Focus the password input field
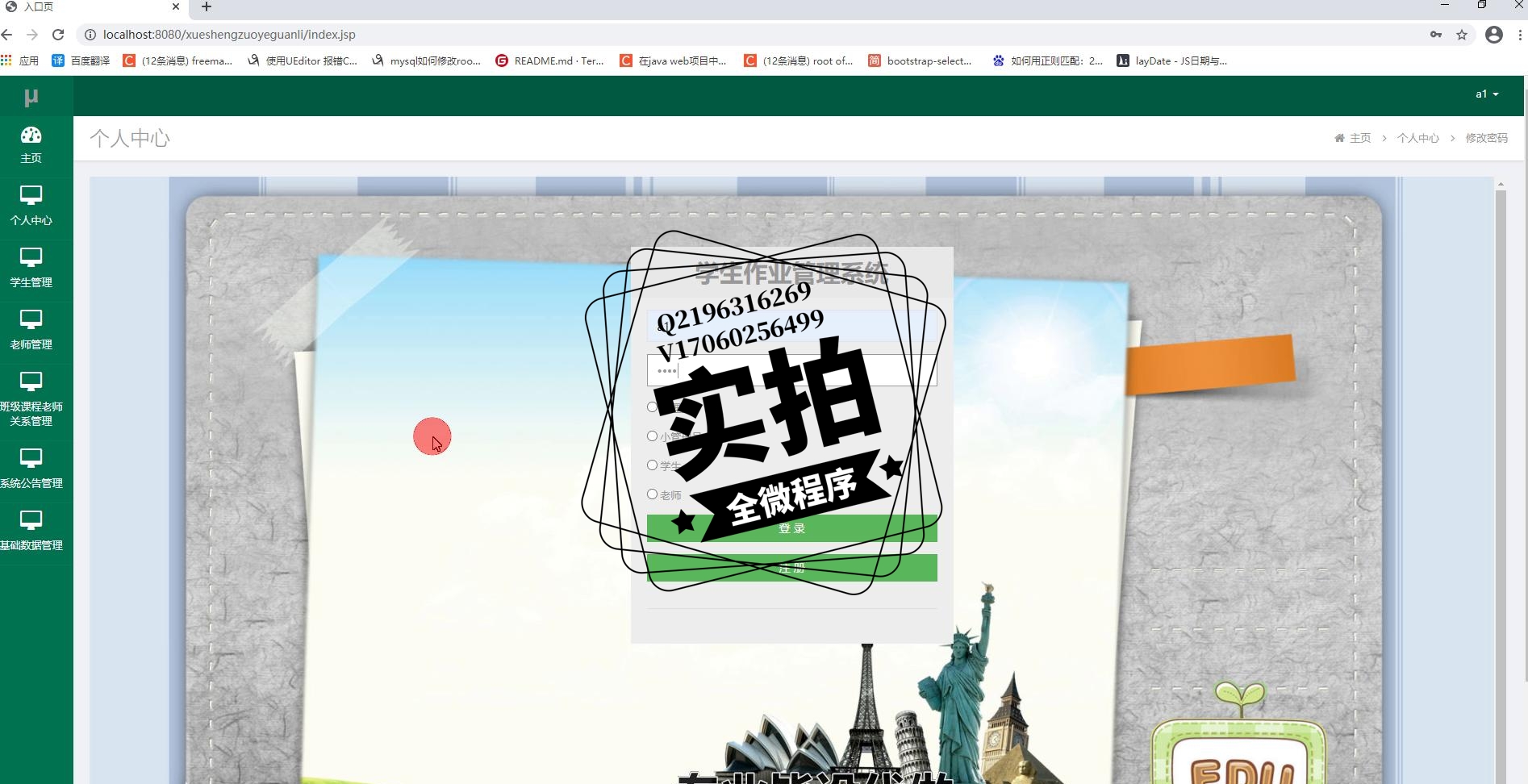The image size is (1528, 784). point(792,370)
